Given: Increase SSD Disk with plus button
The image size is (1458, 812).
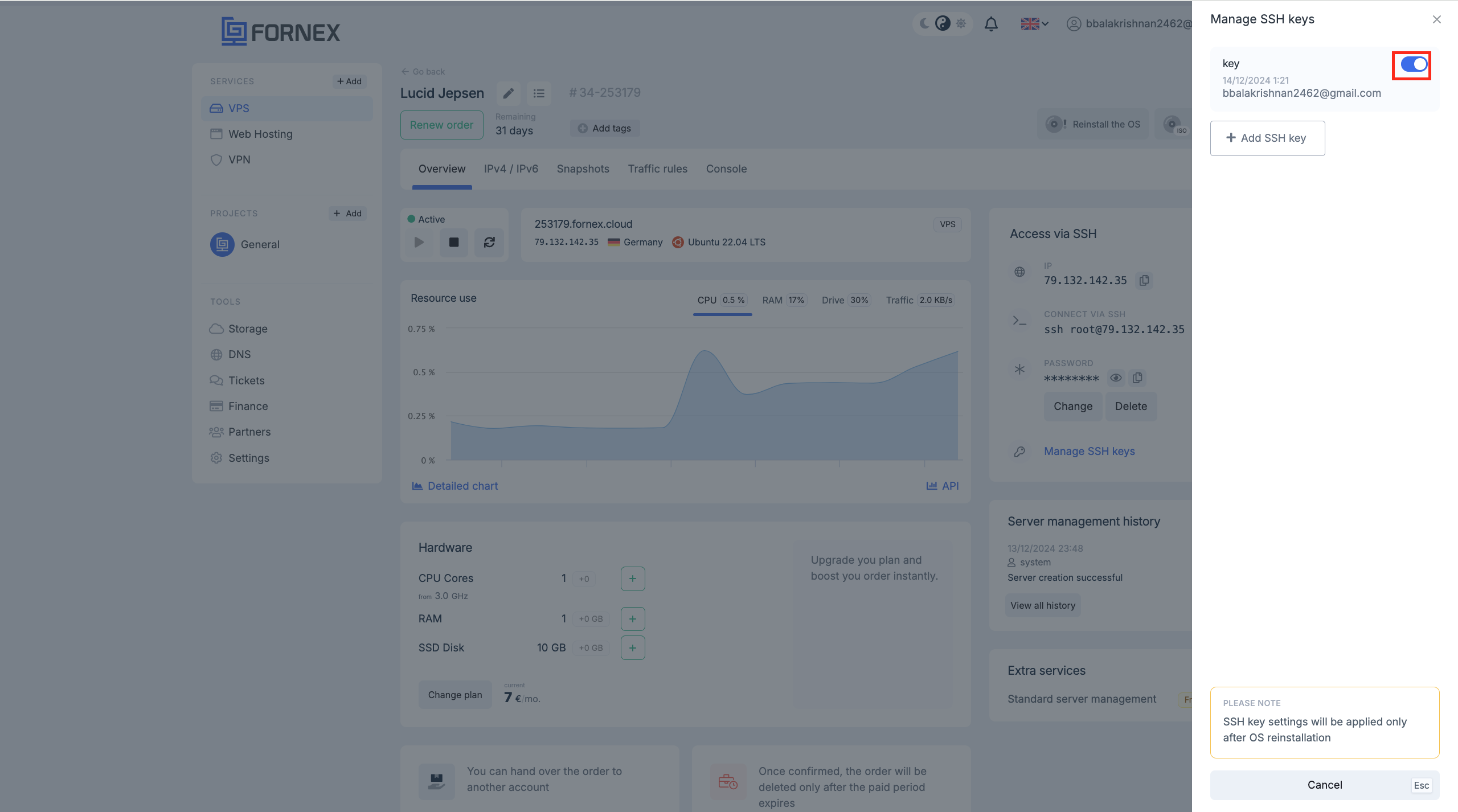Looking at the screenshot, I should pos(633,648).
